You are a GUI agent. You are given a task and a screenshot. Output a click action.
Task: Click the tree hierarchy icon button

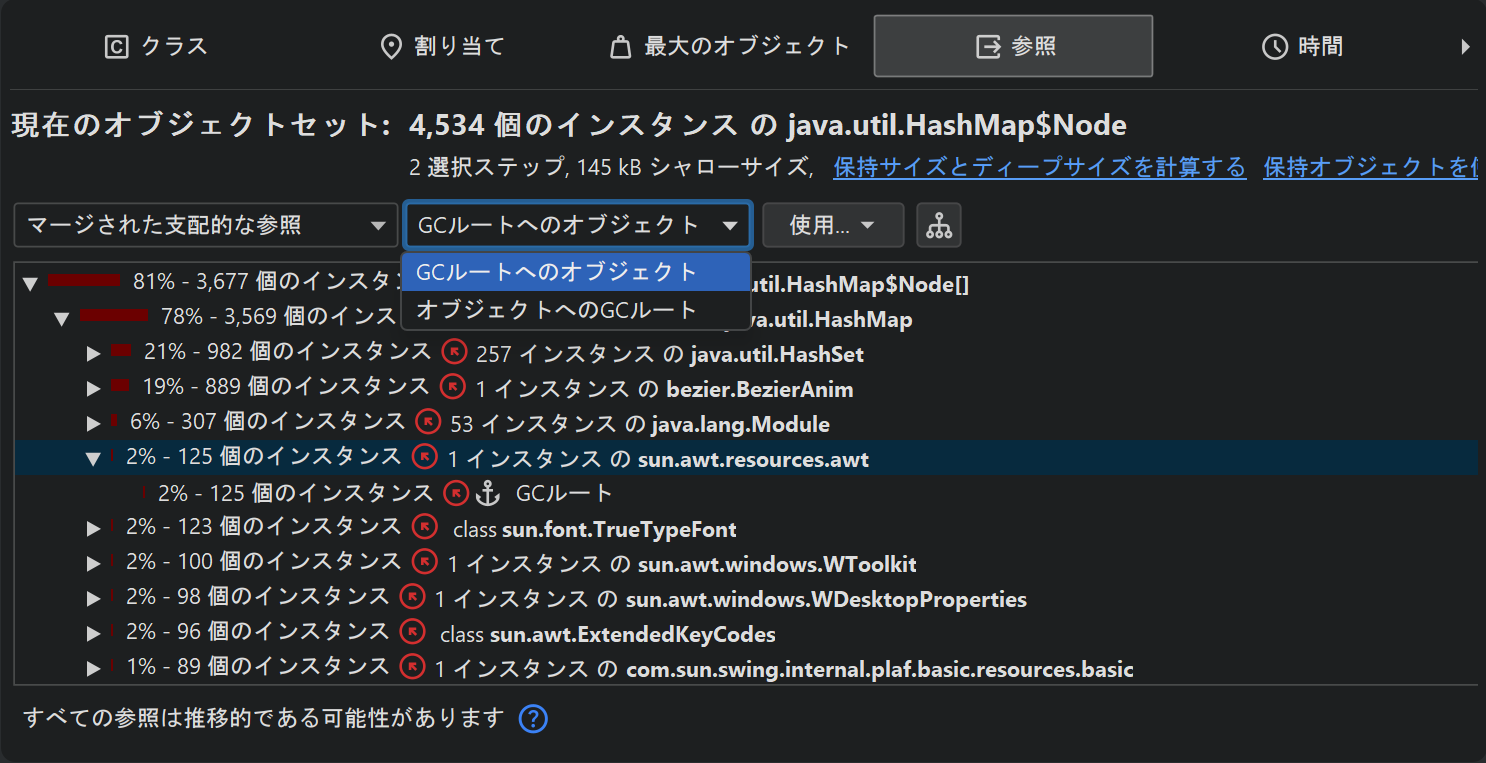pos(939,226)
